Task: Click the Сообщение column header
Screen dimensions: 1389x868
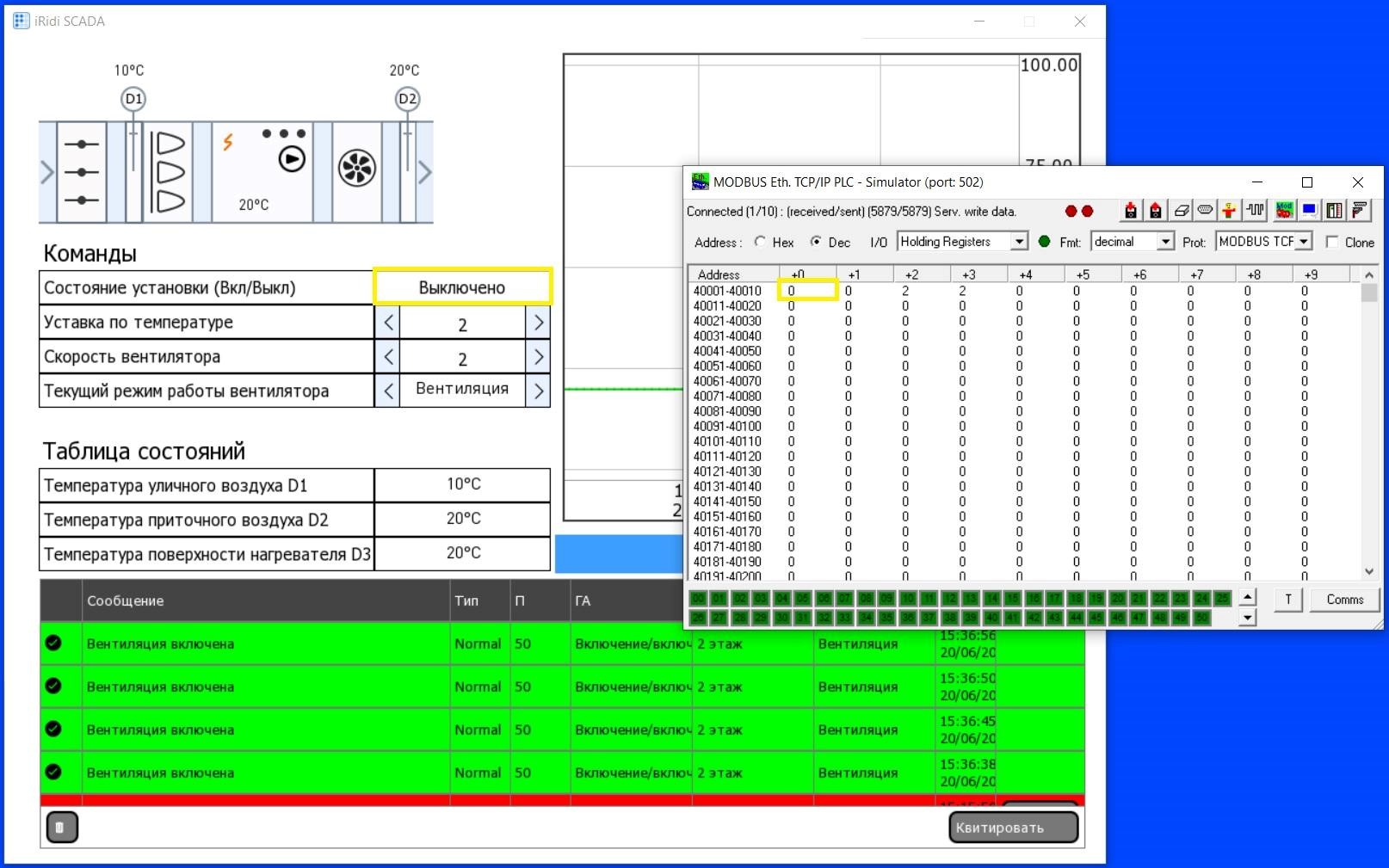Action: coord(126,600)
